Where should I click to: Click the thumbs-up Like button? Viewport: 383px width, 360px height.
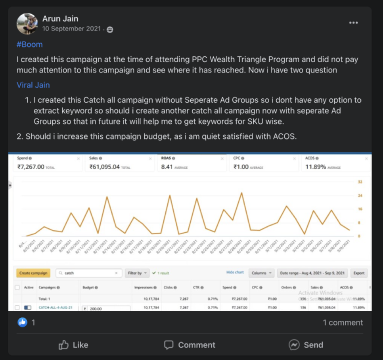pyautogui.click(x=73, y=345)
